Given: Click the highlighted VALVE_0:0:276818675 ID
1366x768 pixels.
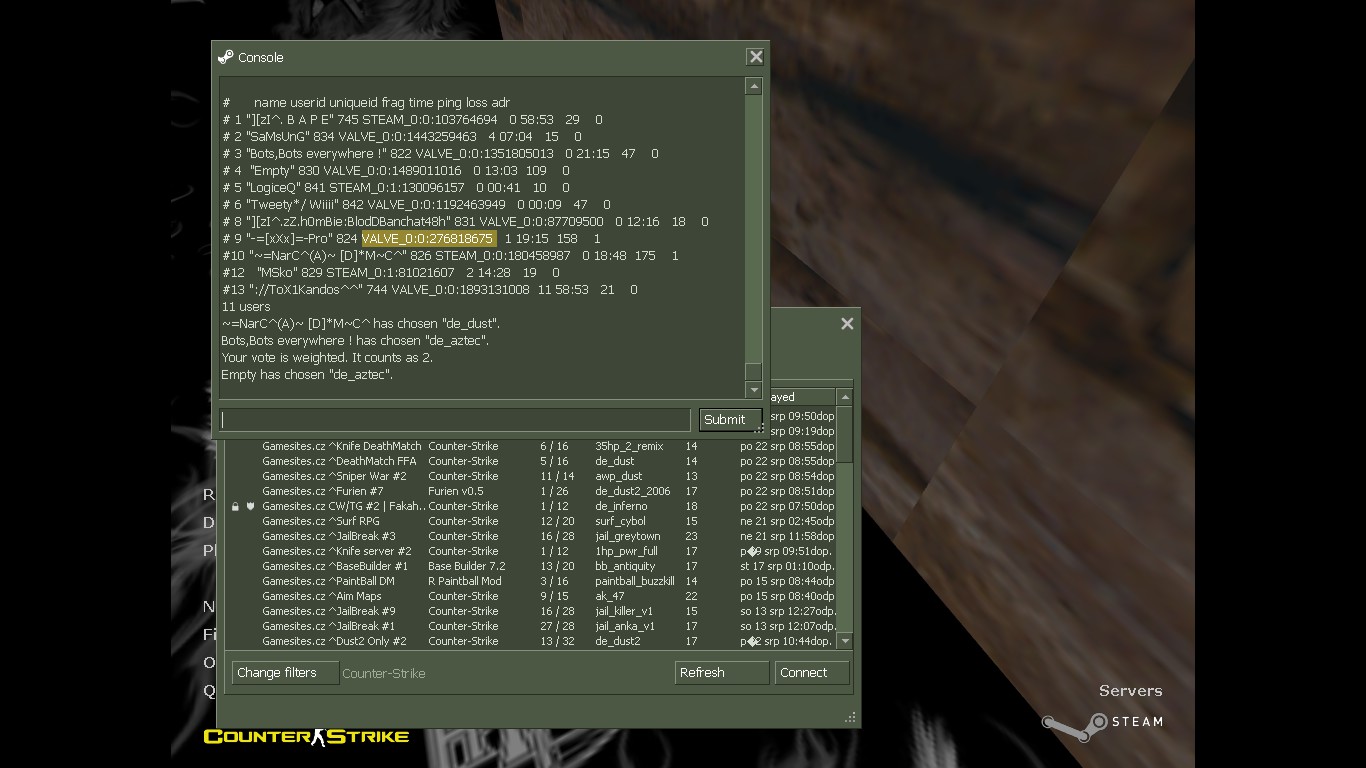Looking at the screenshot, I should [x=428, y=239].
